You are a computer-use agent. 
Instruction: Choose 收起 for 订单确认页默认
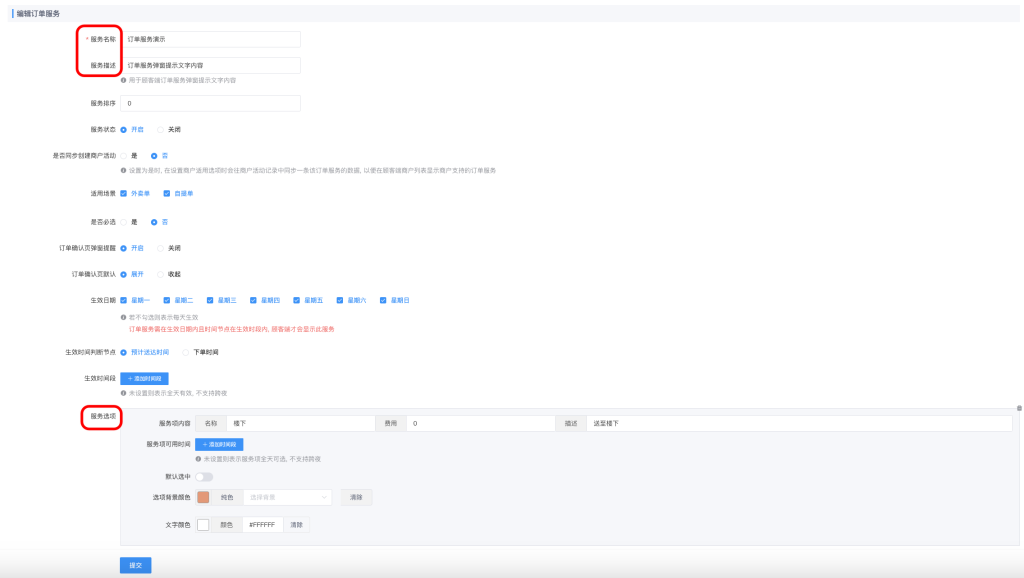(x=160, y=273)
